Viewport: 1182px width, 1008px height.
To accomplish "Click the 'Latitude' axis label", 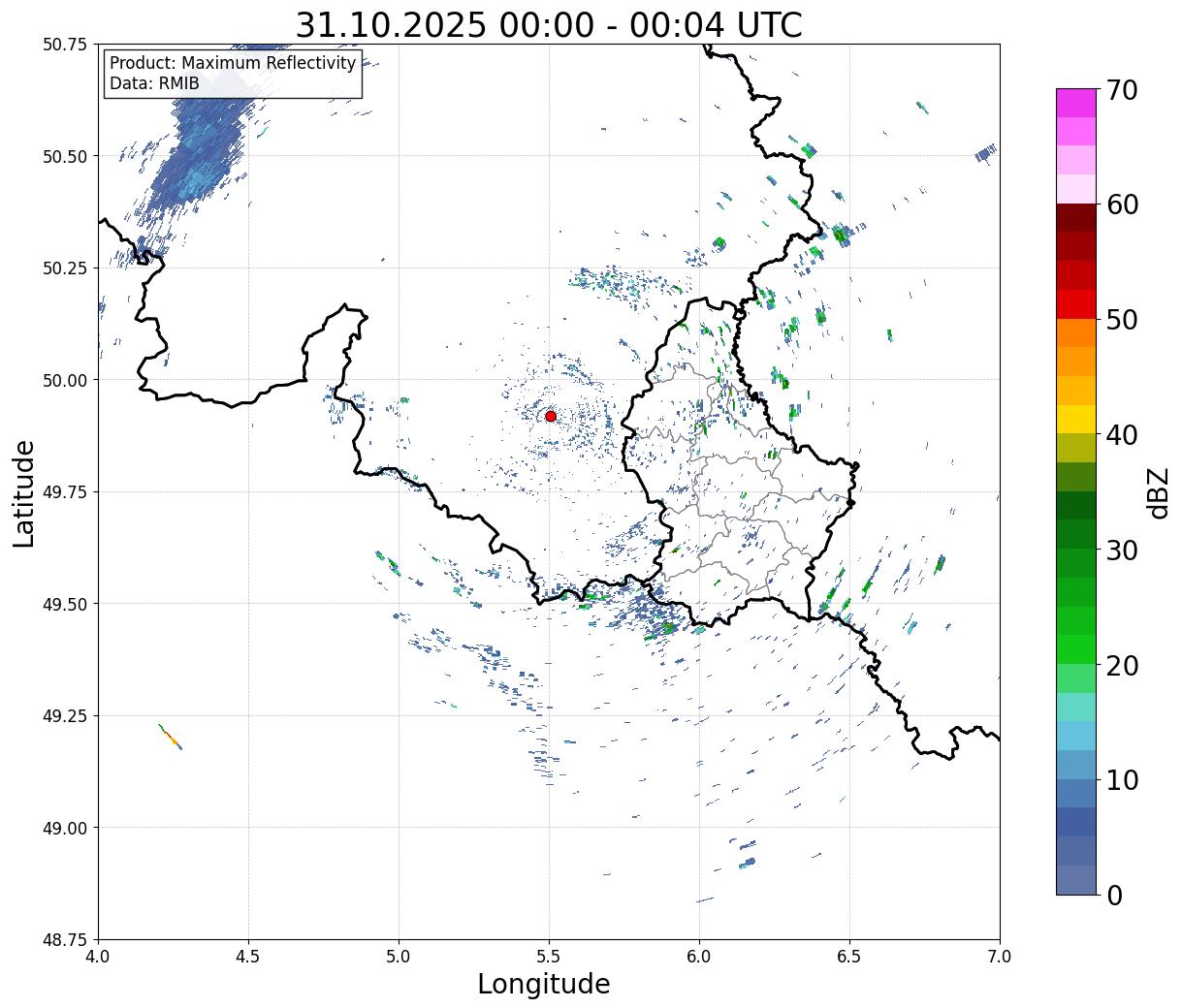I will pos(24,493).
